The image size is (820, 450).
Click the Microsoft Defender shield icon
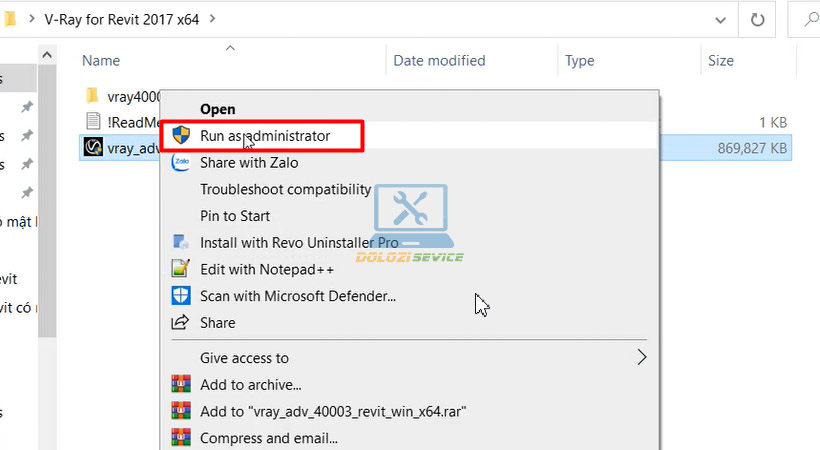pyautogui.click(x=181, y=296)
